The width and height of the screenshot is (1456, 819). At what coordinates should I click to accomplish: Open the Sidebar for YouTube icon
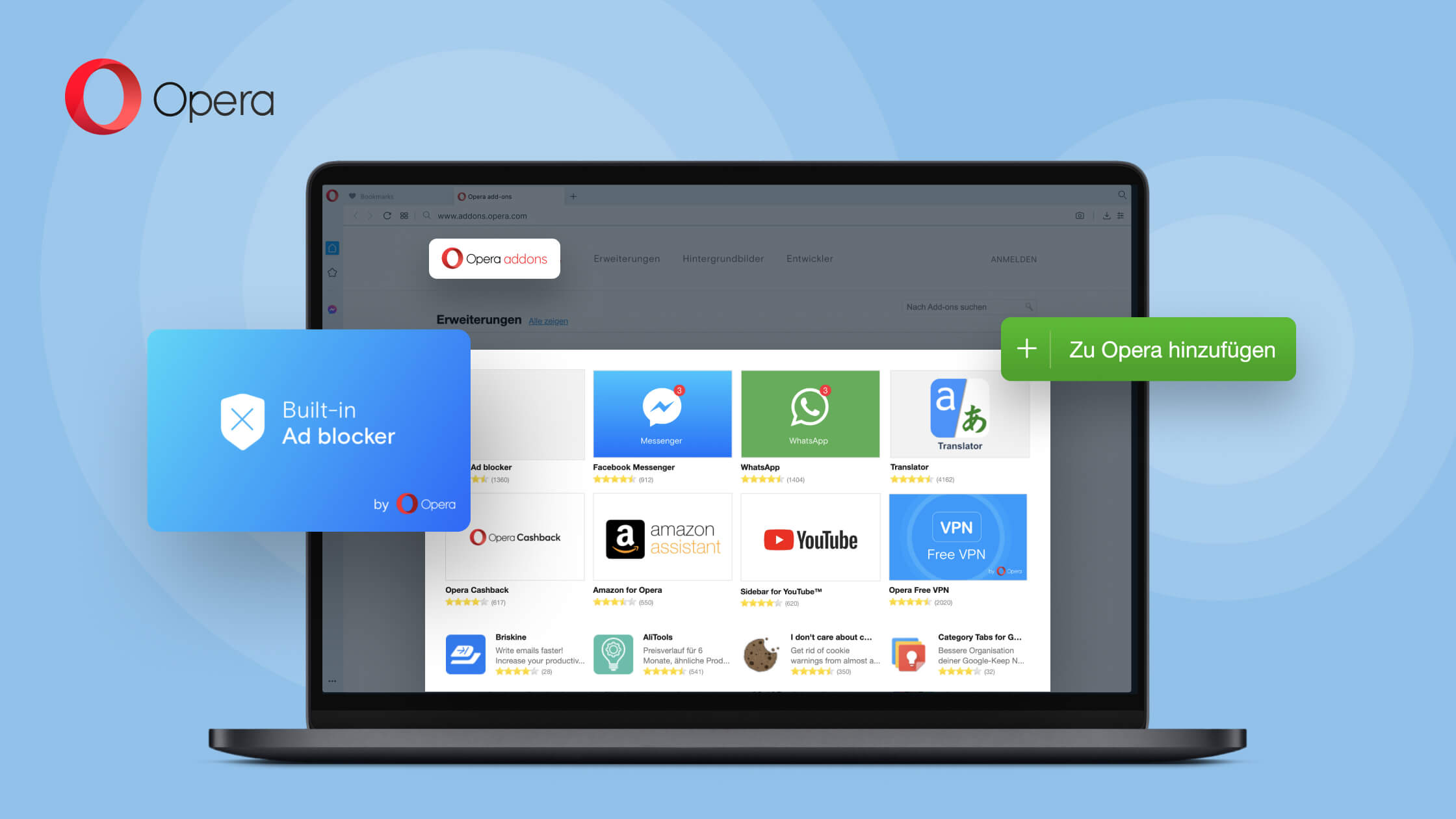tap(808, 537)
